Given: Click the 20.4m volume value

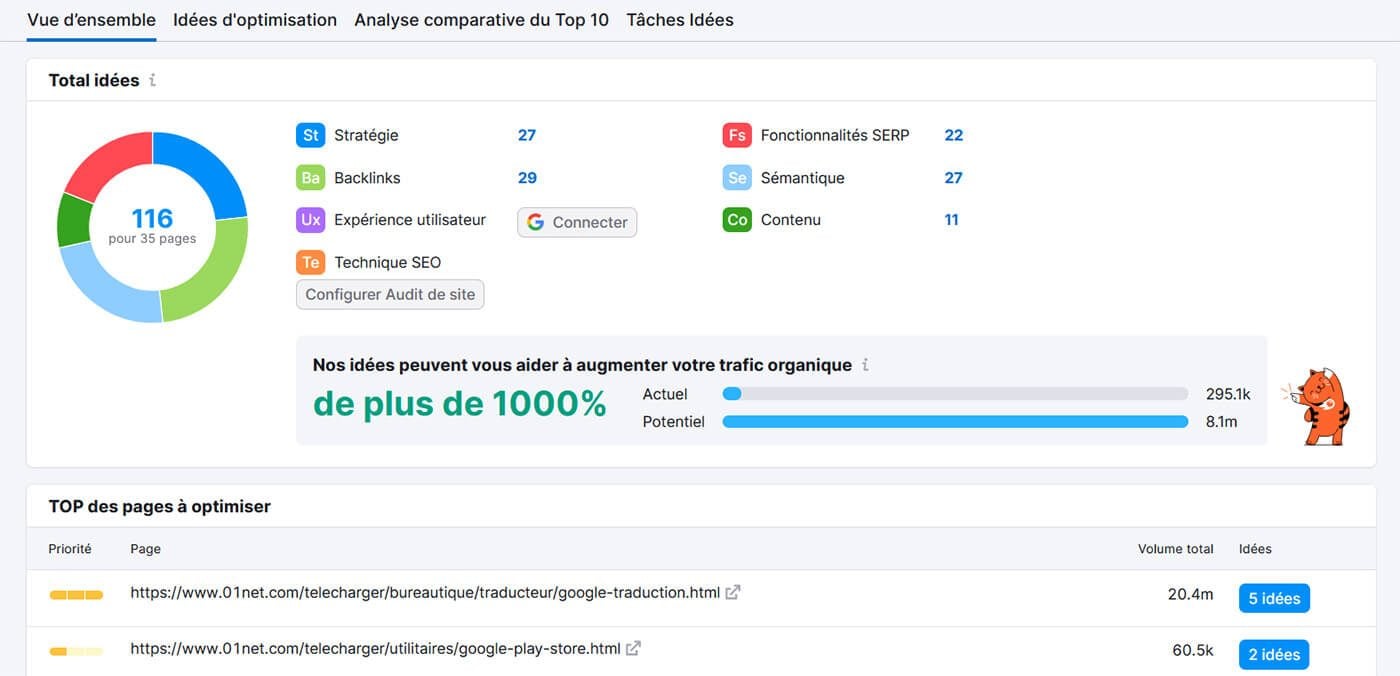Looking at the screenshot, I should 1190,594.
